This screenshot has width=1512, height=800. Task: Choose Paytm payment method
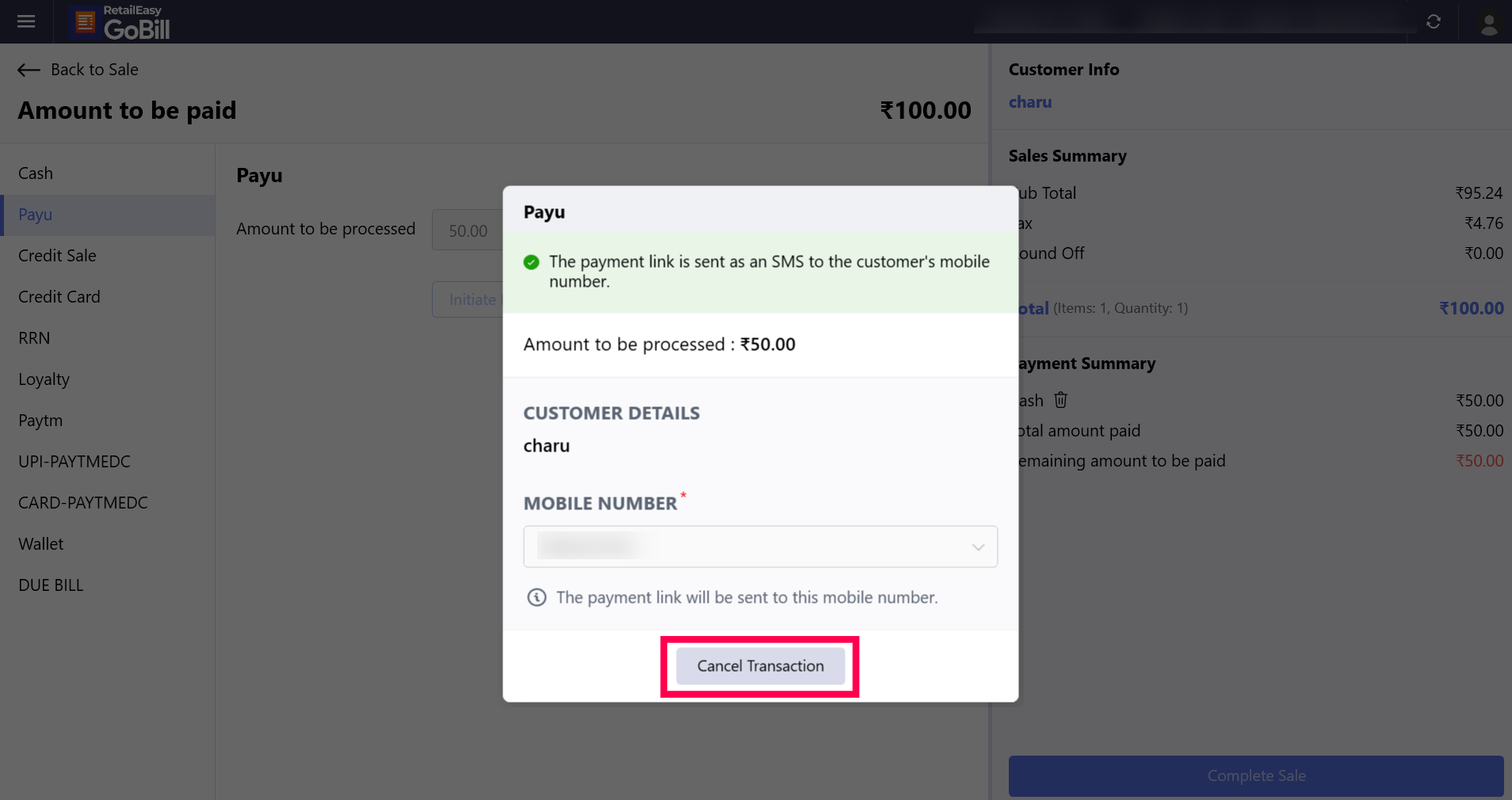[x=40, y=421]
